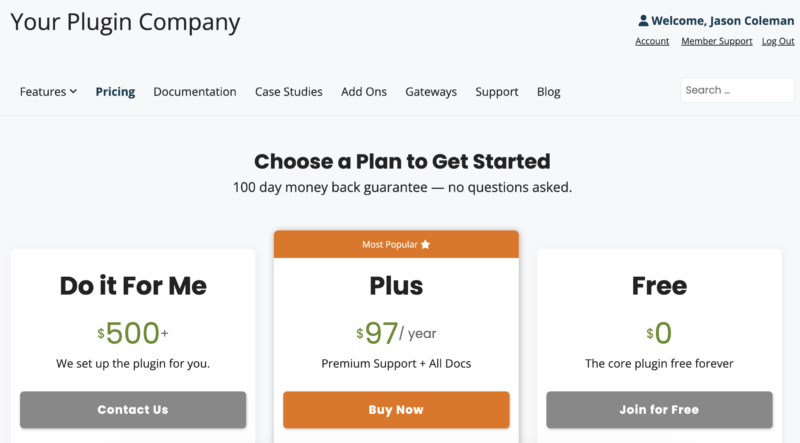This screenshot has width=800, height=443.
Task: Open the Blog nav link
Action: [x=548, y=91]
